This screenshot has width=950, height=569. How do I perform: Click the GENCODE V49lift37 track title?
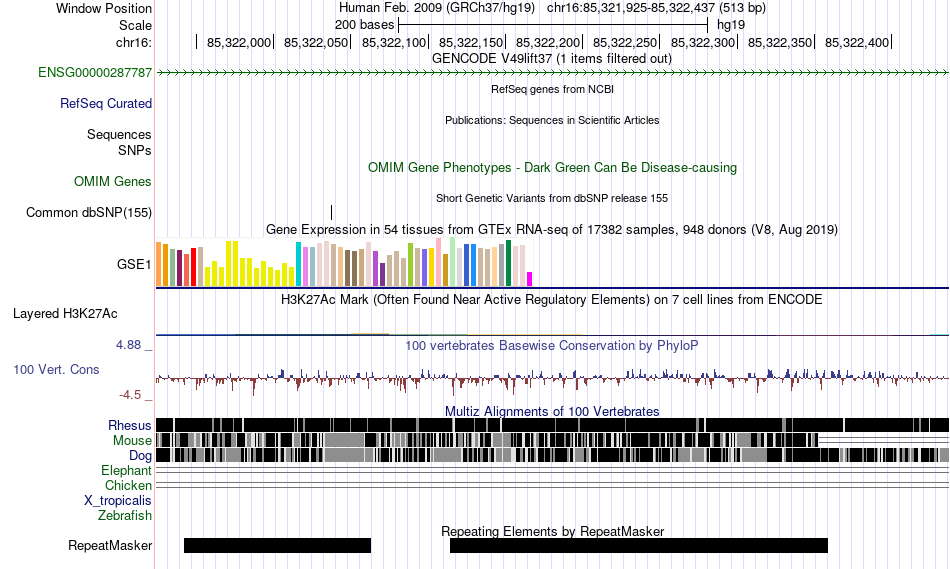point(552,59)
